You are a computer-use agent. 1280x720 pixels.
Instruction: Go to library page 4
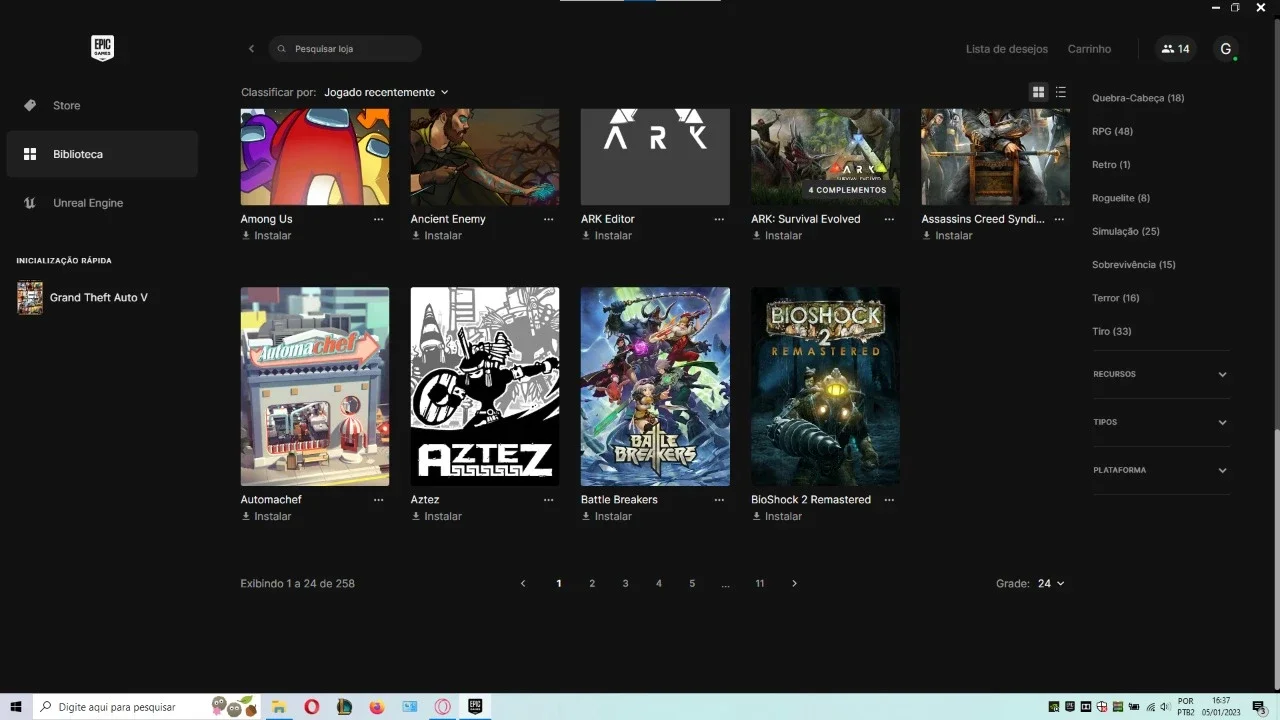pos(658,583)
